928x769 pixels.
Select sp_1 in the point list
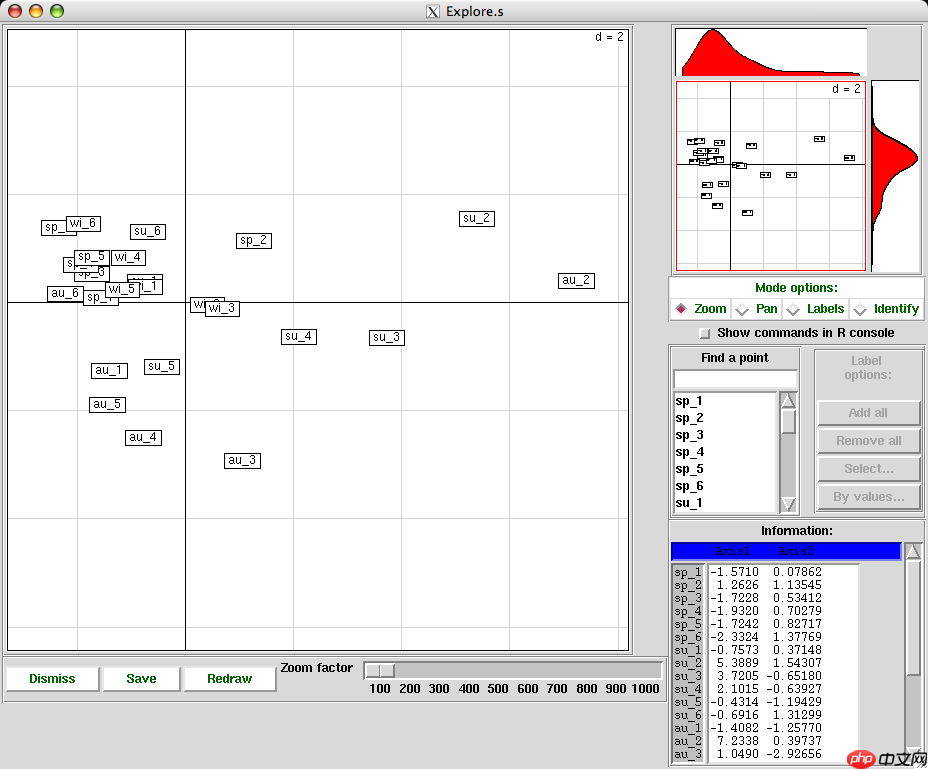coord(724,401)
